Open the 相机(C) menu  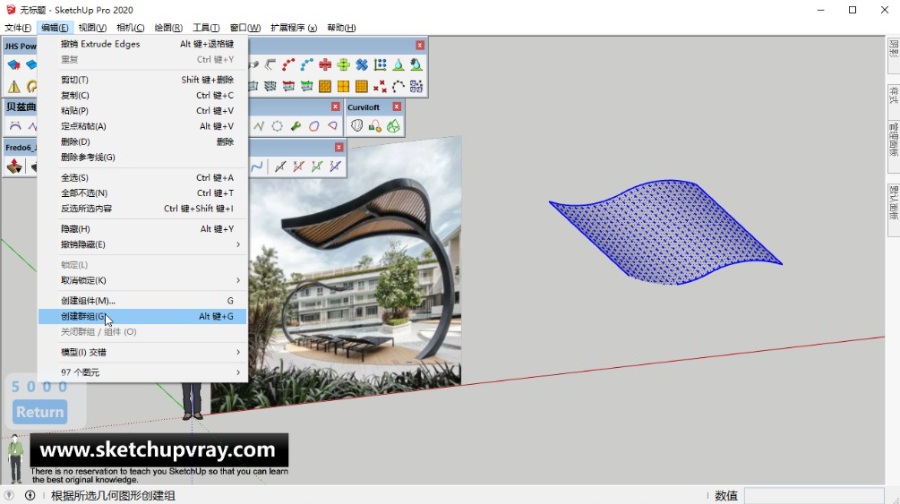pyautogui.click(x=130, y=28)
